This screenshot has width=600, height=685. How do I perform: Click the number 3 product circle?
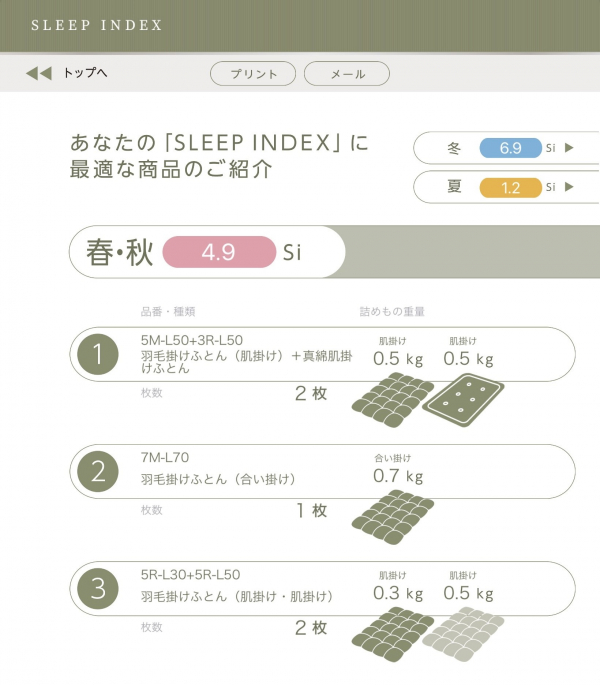pos(98,589)
